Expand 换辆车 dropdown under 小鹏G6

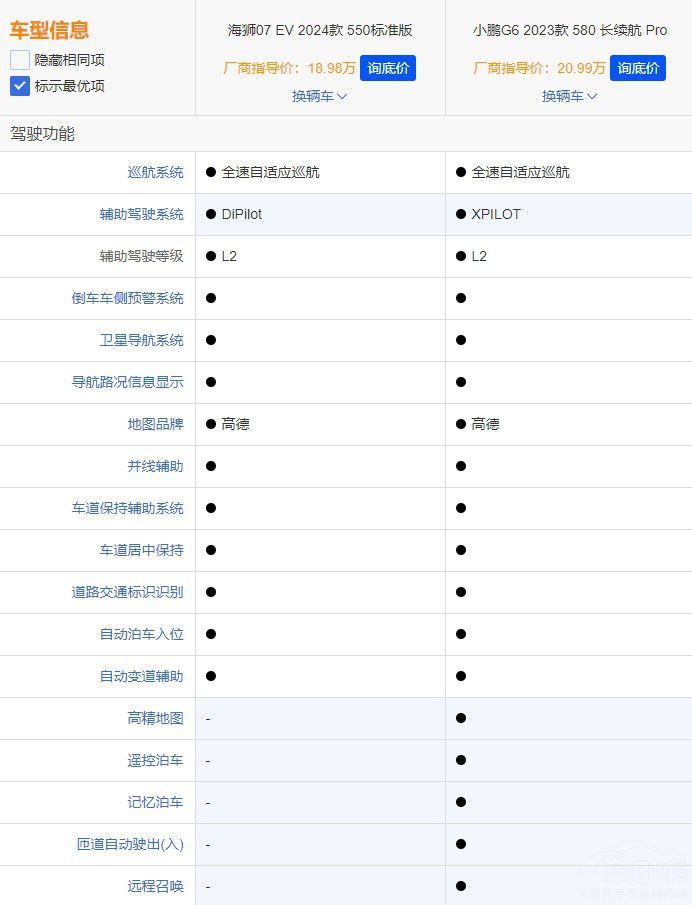569,96
